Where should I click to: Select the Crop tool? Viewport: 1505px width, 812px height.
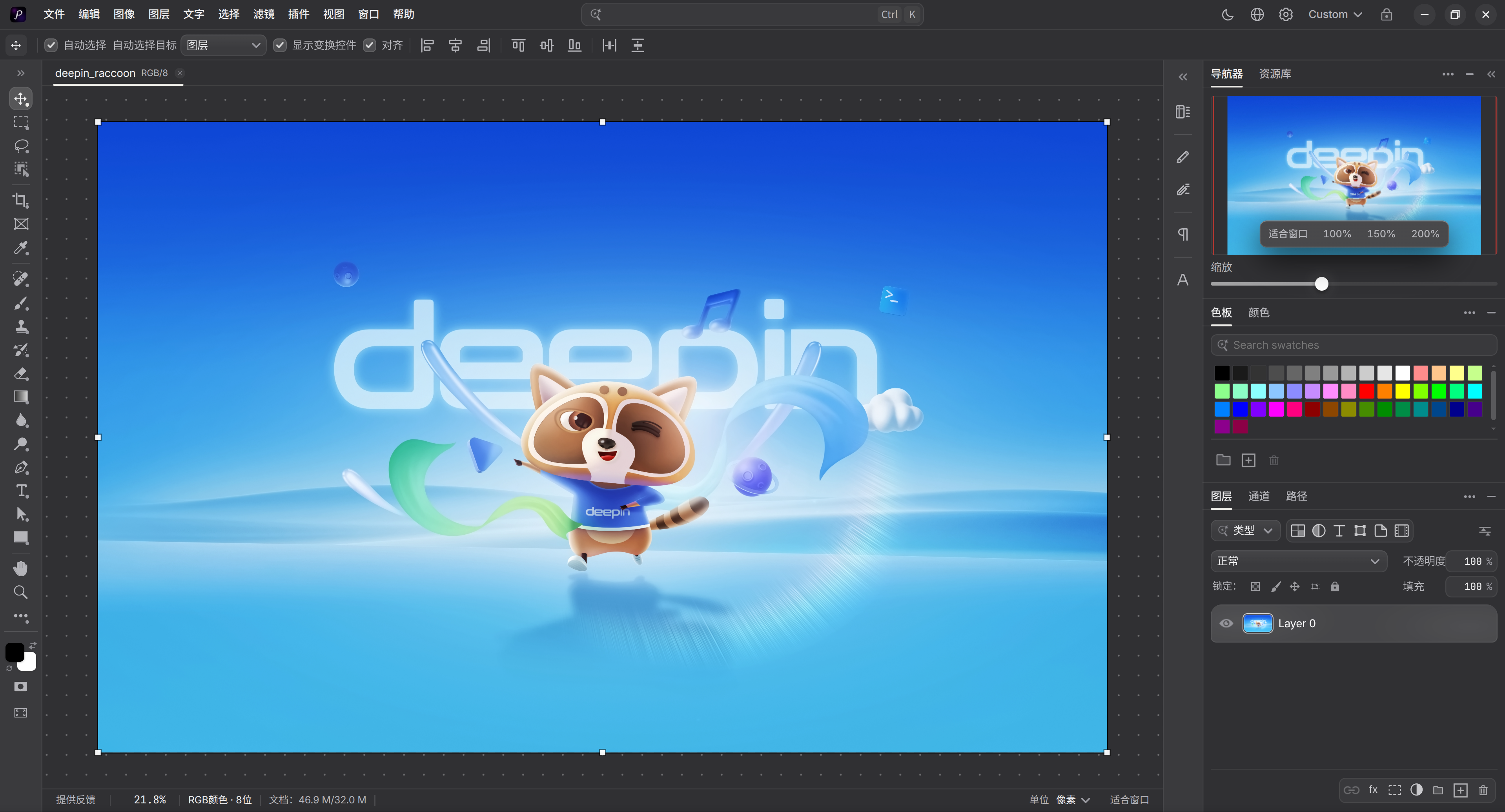pos(21,200)
